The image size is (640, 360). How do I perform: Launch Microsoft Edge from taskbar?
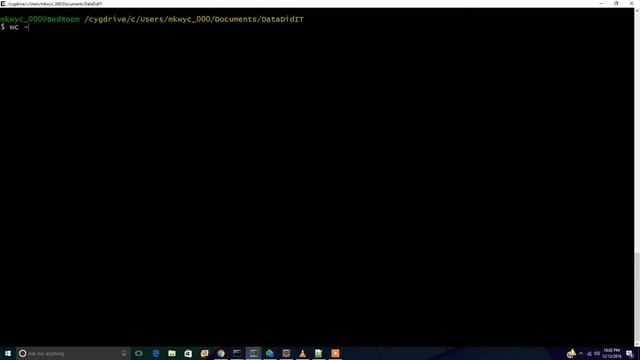(156, 353)
